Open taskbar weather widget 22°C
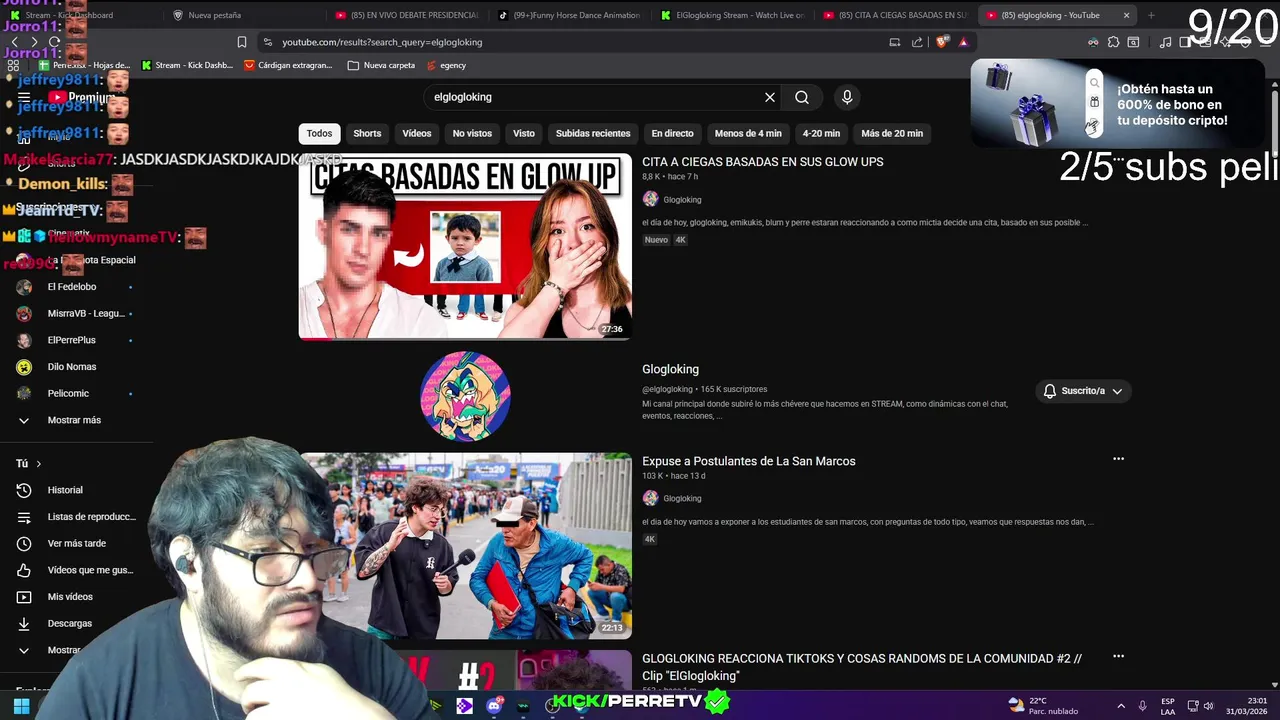1280x720 pixels. [x=1044, y=706]
